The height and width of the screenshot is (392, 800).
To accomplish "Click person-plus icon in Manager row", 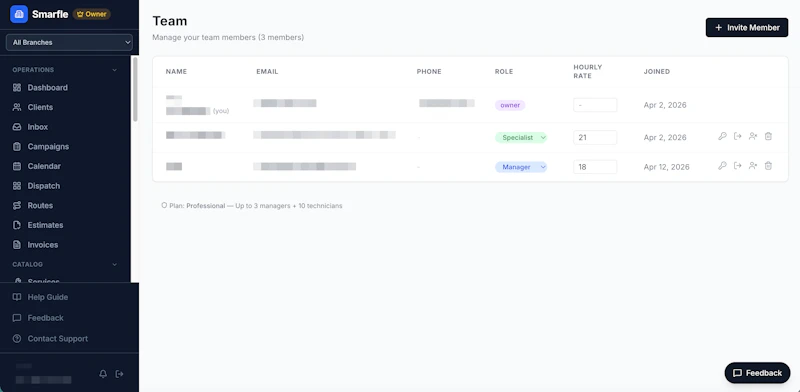I will click(753, 166).
